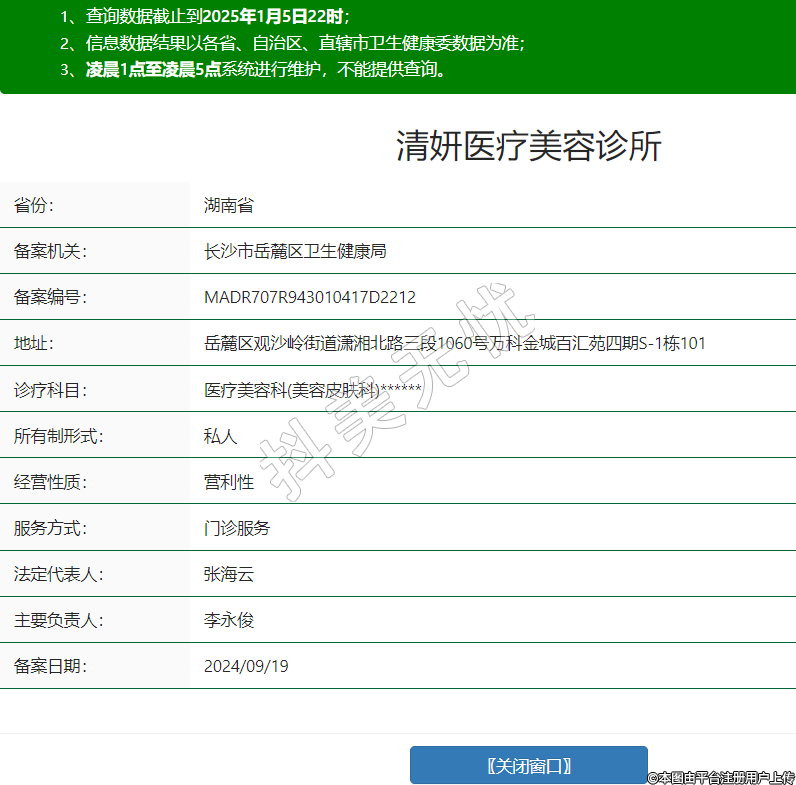
Task: Click the 清妍医疗美容诊所 clinic title
Action: tap(528, 146)
